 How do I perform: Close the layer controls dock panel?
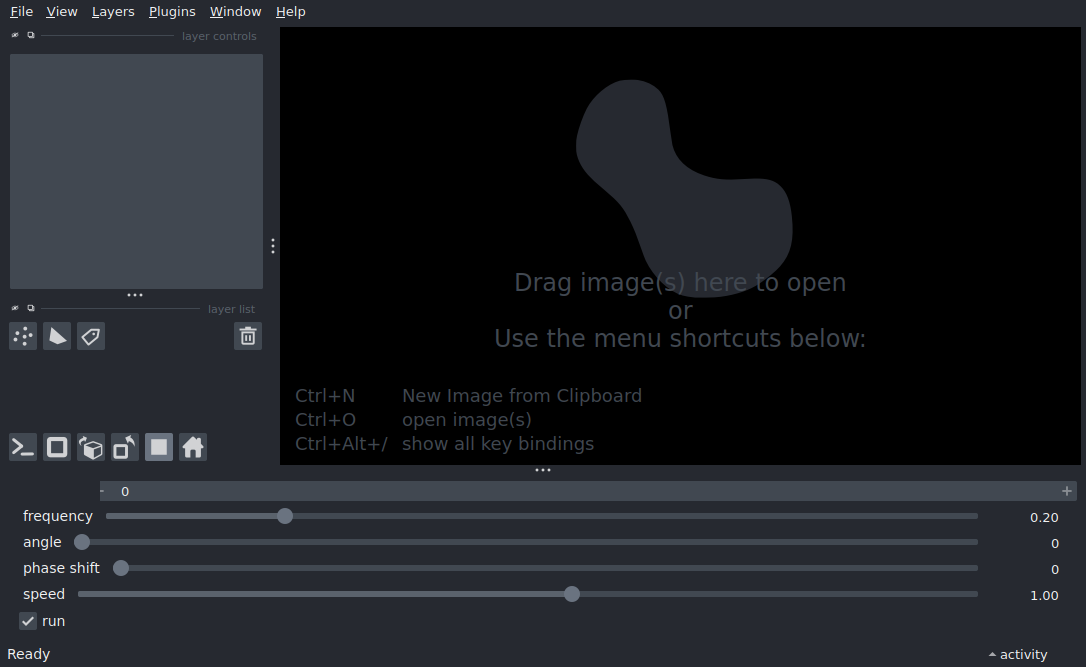(x=15, y=35)
